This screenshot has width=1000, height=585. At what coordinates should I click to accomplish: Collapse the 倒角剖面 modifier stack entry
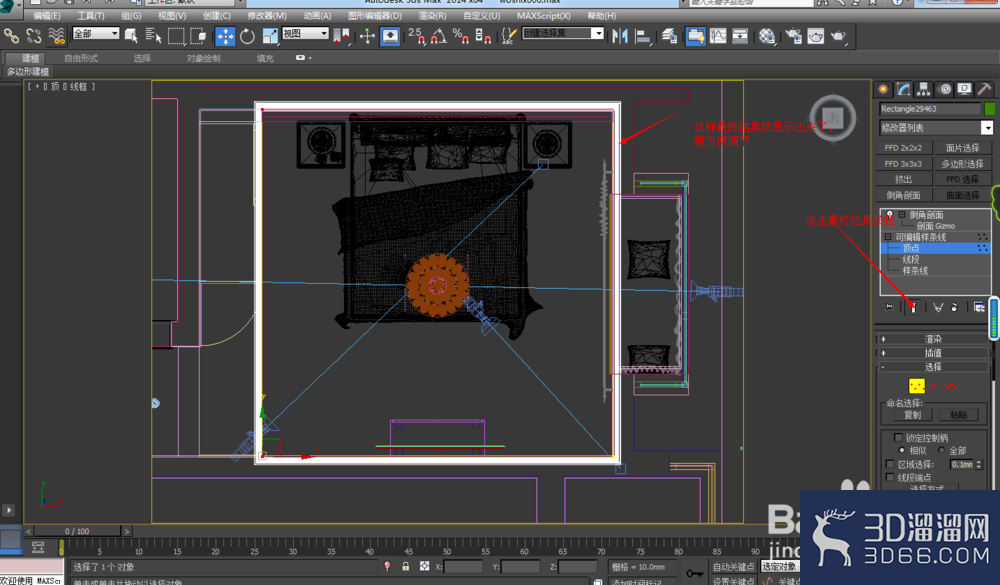902,214
